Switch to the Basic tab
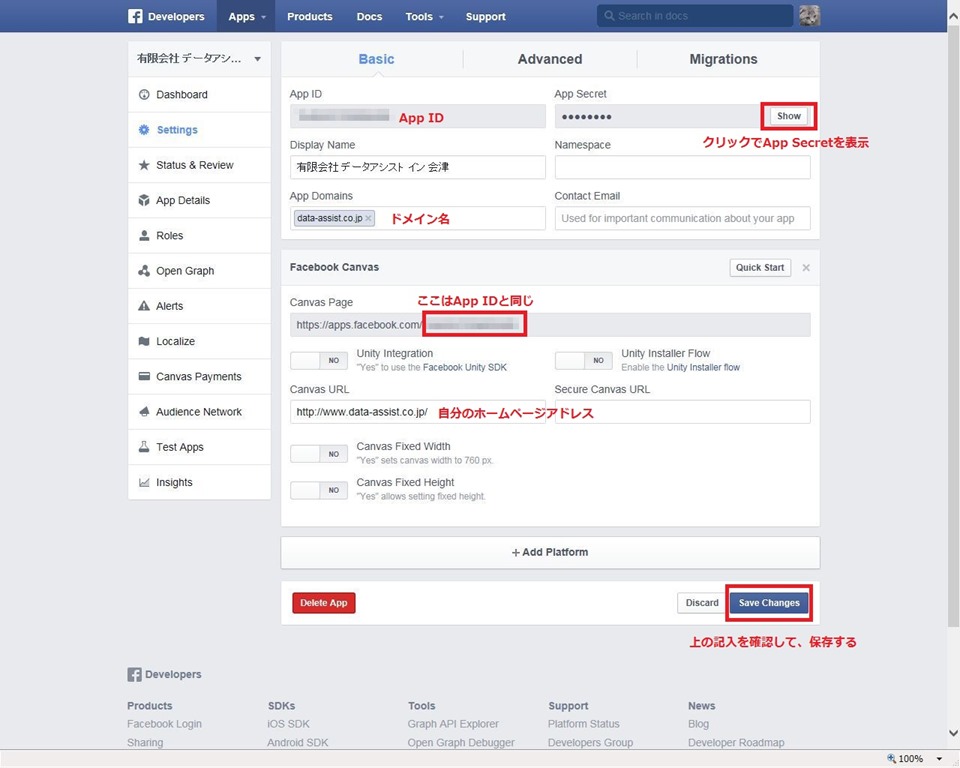 pyautogui.click(x=376, y=59)
